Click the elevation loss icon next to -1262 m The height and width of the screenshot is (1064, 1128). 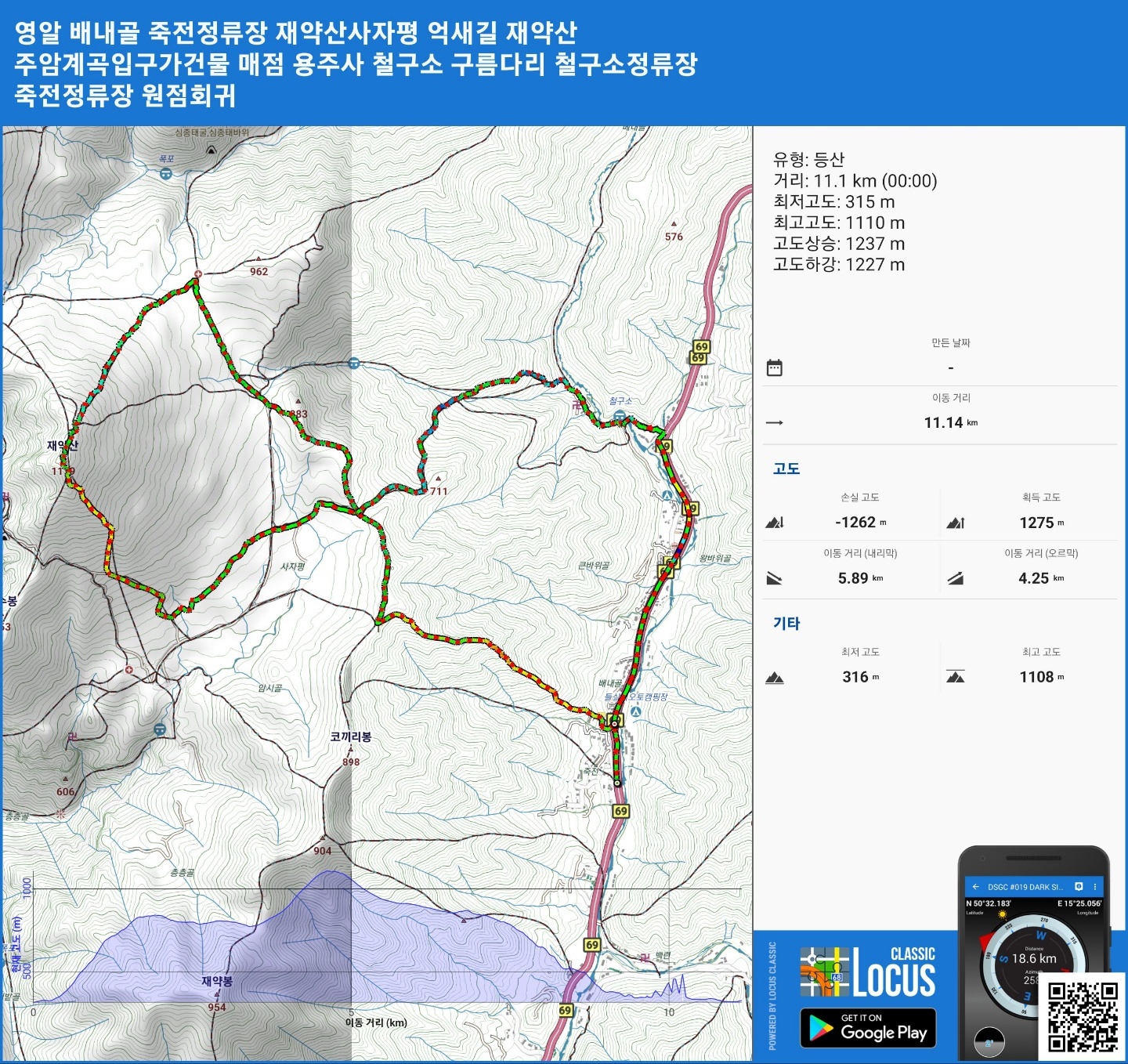tap(775, 523)
